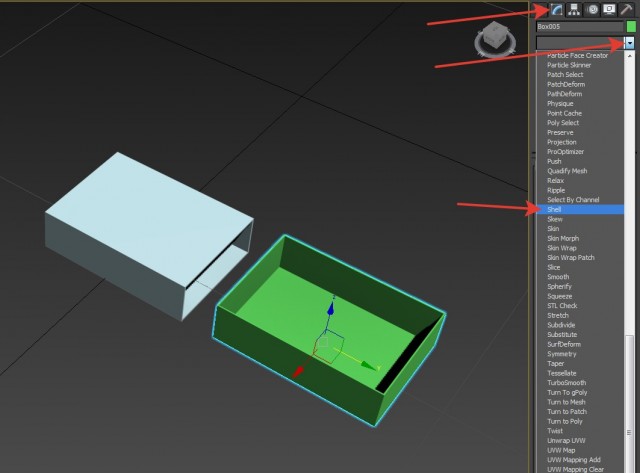Apply the Smooth modifier
Screen dimensions: 640x473
tap(558, 277)
